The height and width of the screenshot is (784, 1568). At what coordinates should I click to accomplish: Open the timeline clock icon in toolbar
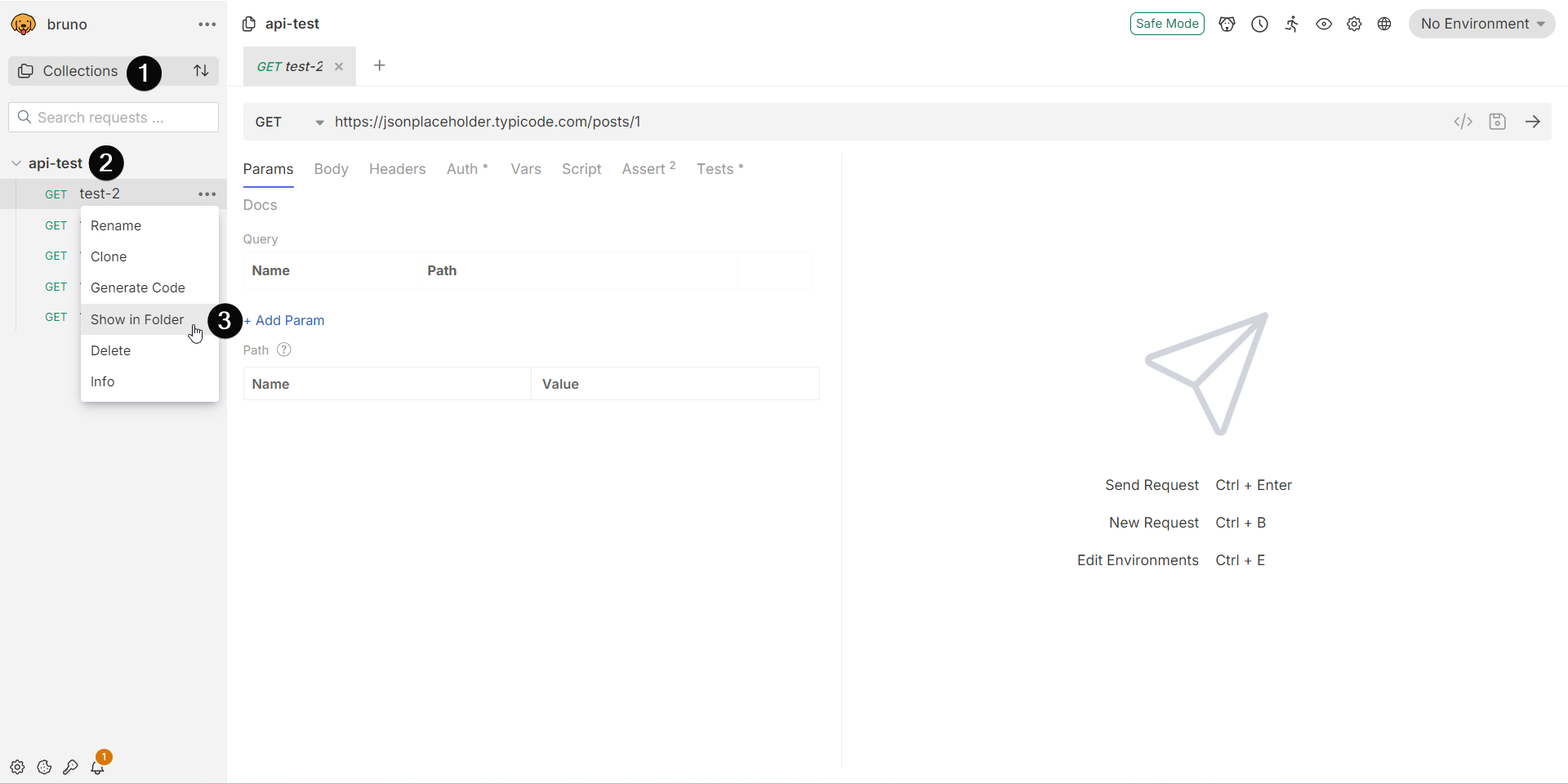(x=1259, y=24)
